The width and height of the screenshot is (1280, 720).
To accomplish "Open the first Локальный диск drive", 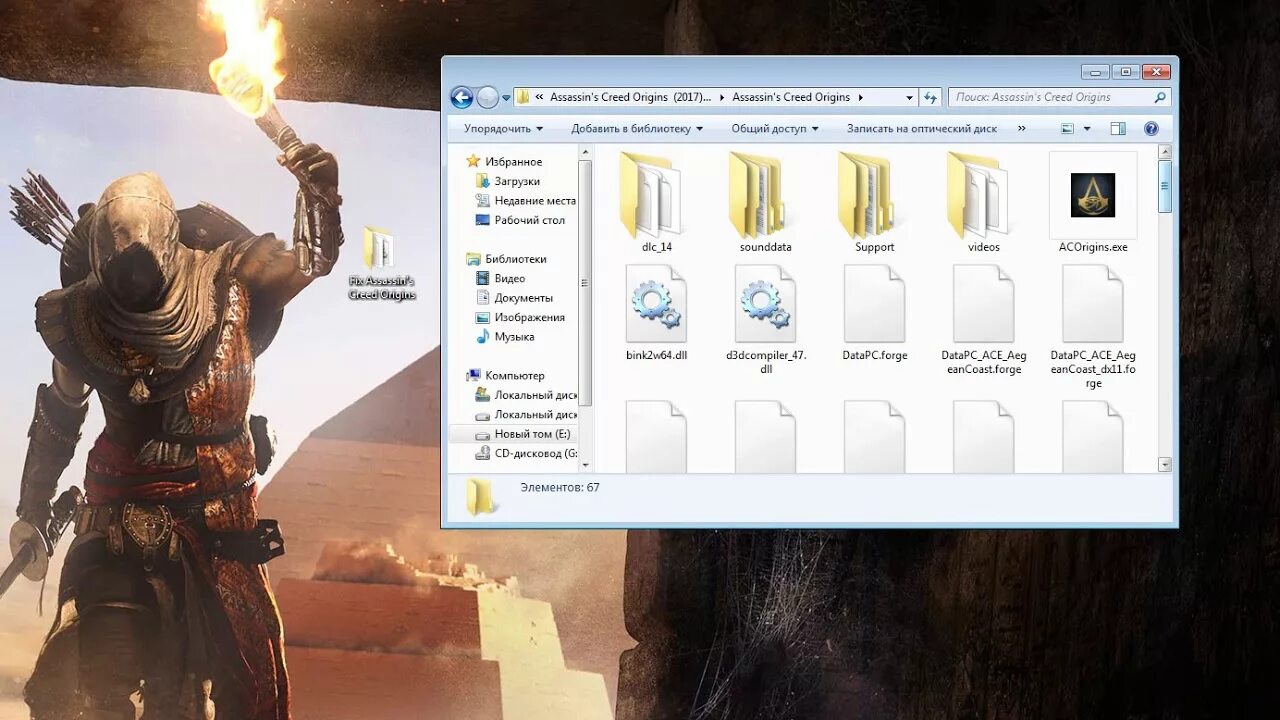I will (526, 395).
